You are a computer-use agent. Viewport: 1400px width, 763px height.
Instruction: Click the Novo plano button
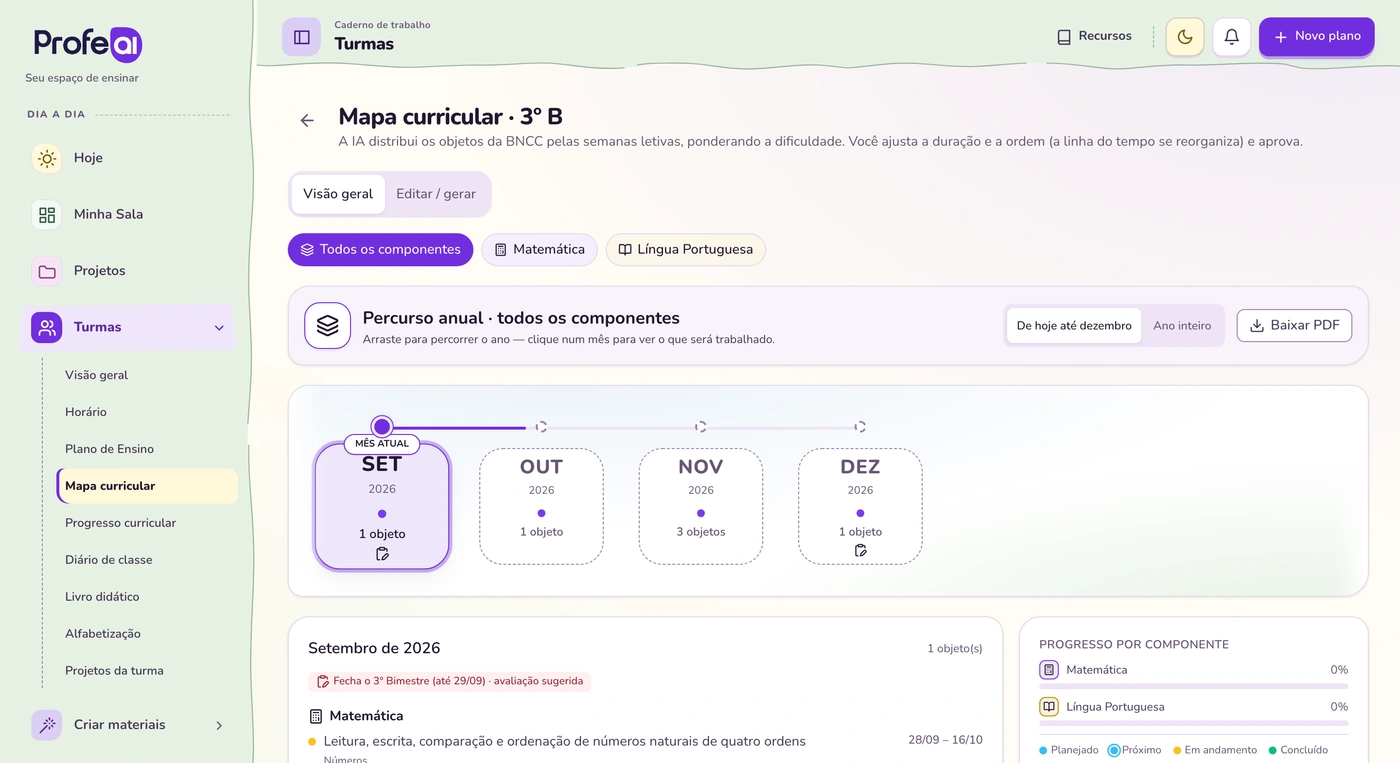1316,37
